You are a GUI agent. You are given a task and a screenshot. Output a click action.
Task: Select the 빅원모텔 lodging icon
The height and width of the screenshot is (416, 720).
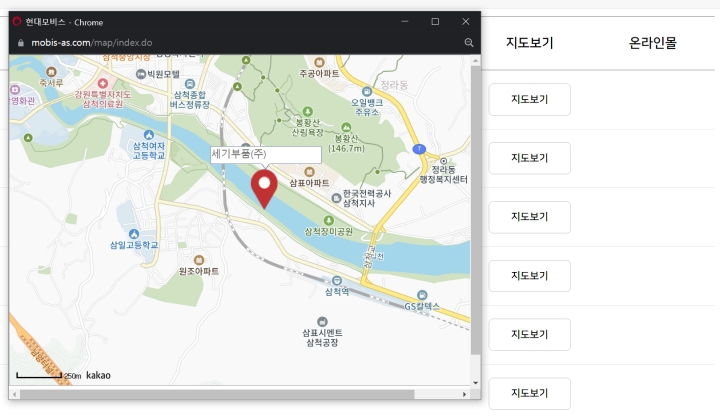tap(141, 74)
